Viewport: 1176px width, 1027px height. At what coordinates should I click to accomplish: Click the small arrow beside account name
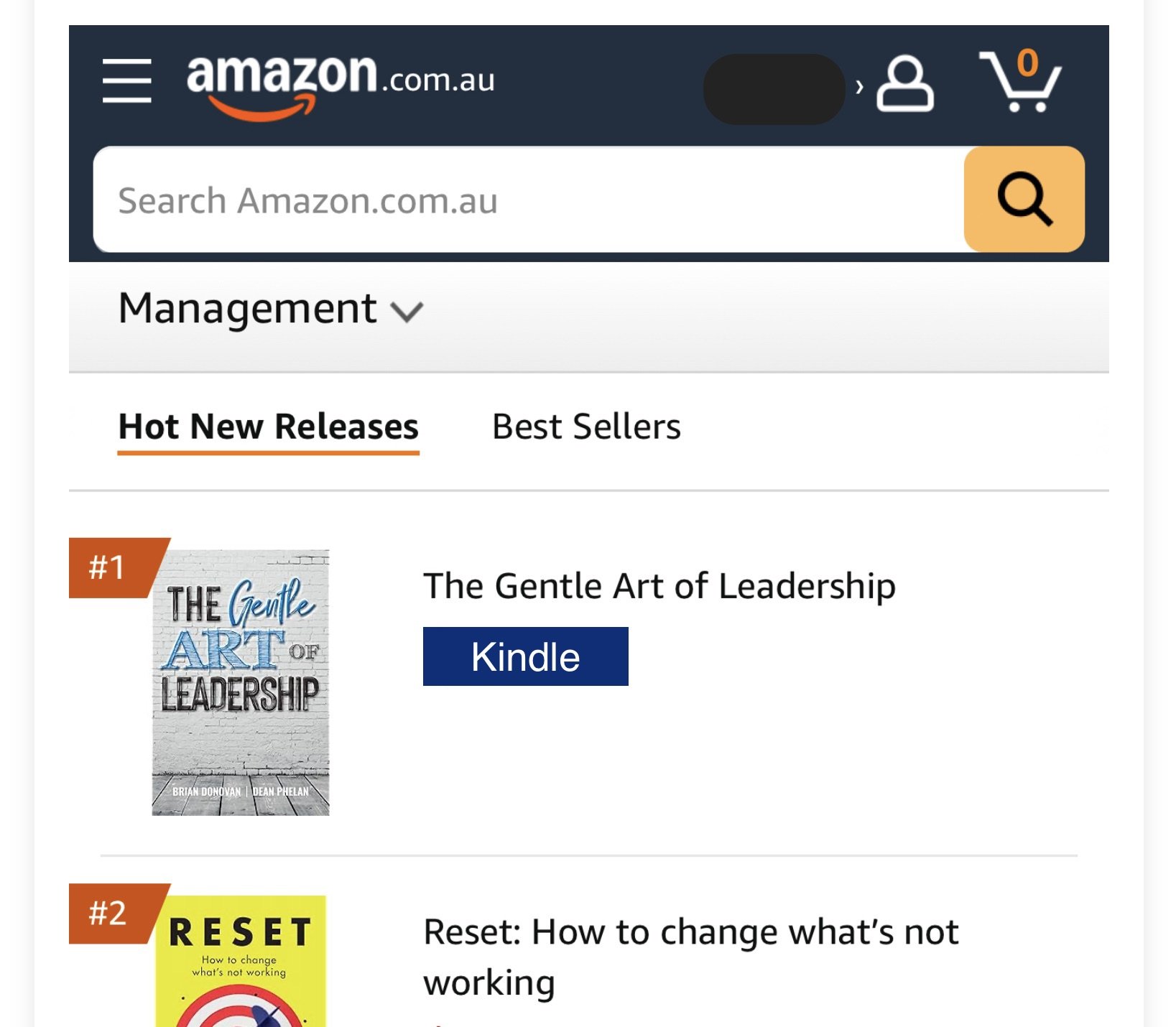point(859,88)
